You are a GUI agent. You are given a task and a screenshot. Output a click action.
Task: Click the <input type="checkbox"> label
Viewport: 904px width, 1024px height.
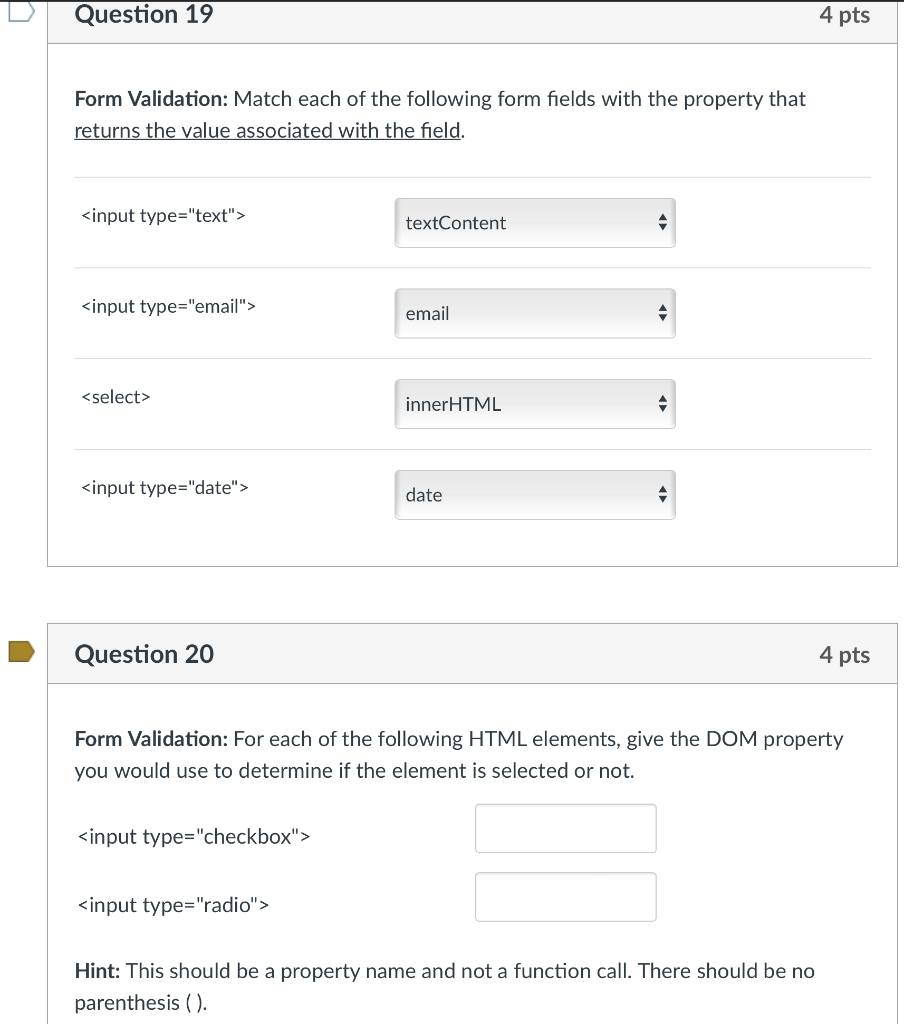(x=194, y=837)
